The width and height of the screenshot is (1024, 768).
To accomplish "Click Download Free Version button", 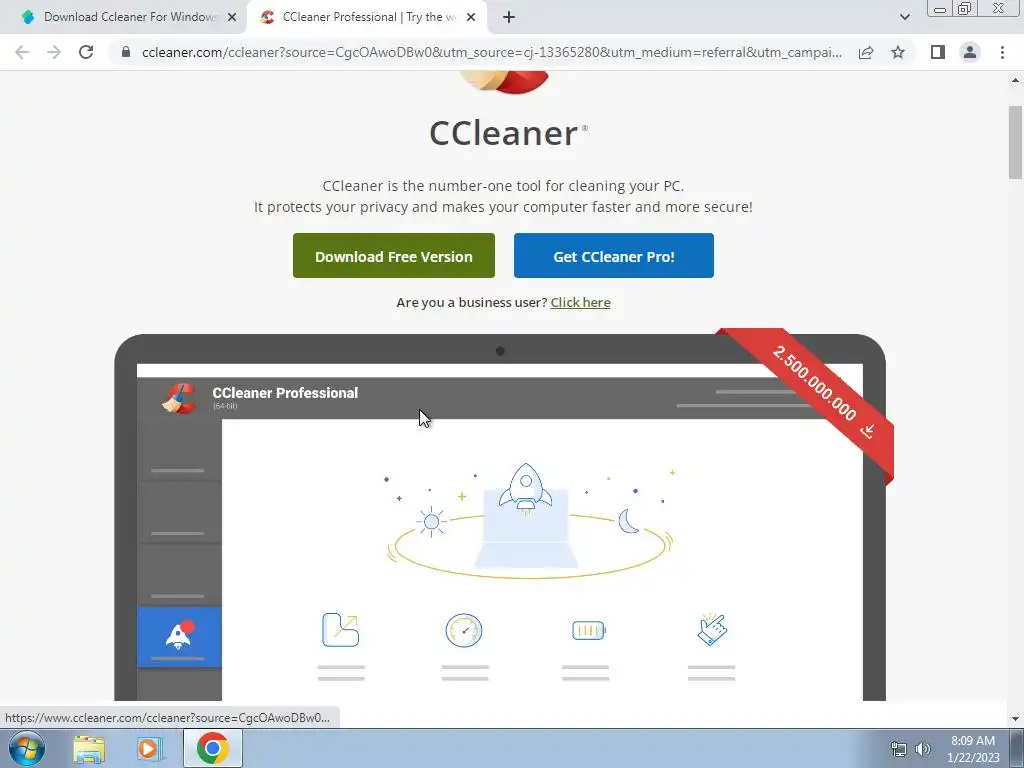I will tap(394, 256).
